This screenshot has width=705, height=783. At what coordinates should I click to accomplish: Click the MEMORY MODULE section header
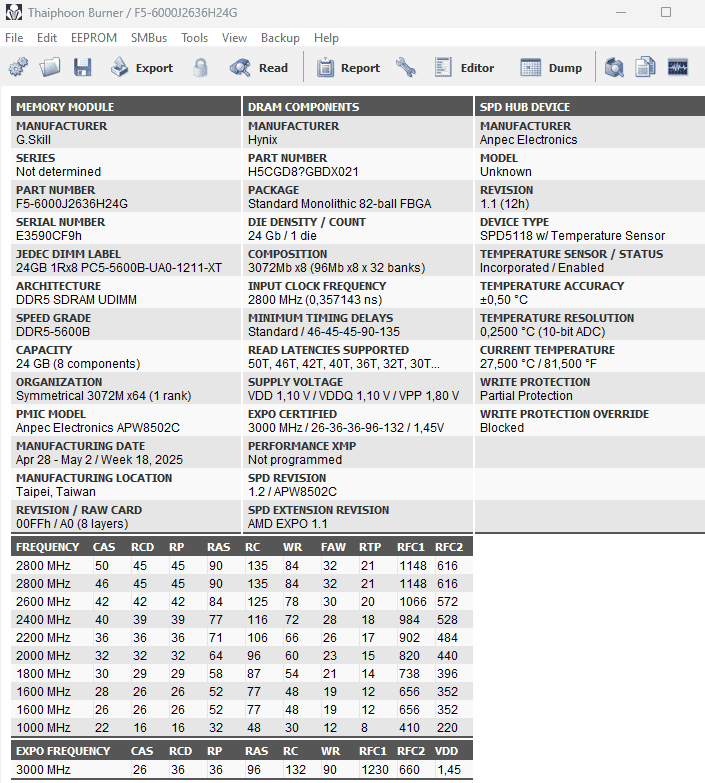pos(126,106)
